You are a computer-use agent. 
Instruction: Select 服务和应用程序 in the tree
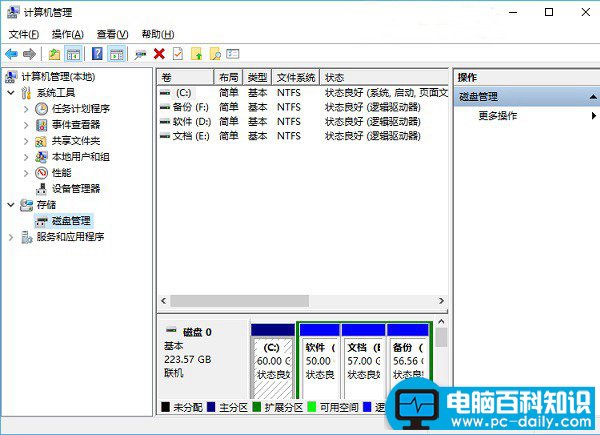coord(70,237)
